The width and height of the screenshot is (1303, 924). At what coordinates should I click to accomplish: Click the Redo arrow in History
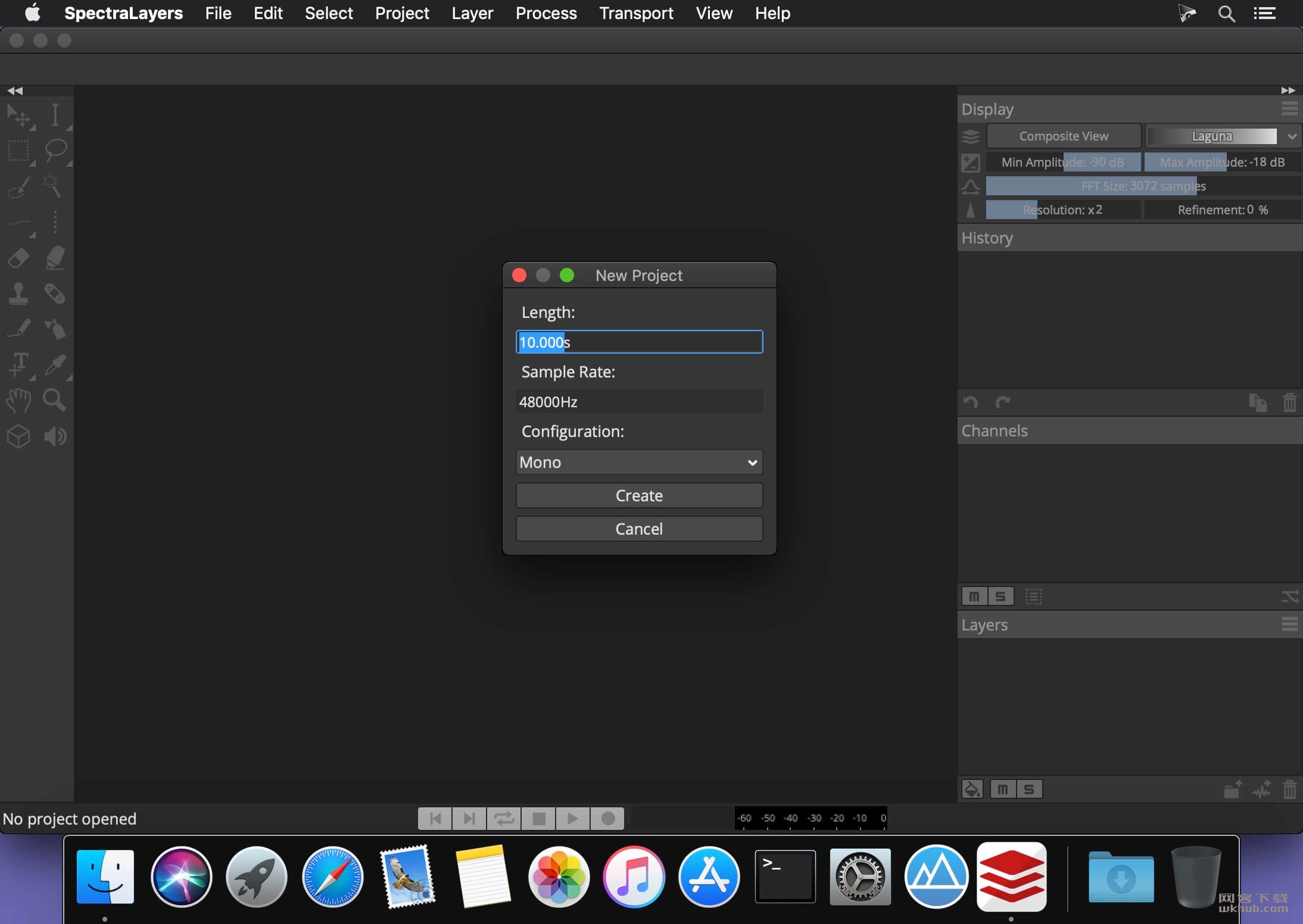(1003, 402)
